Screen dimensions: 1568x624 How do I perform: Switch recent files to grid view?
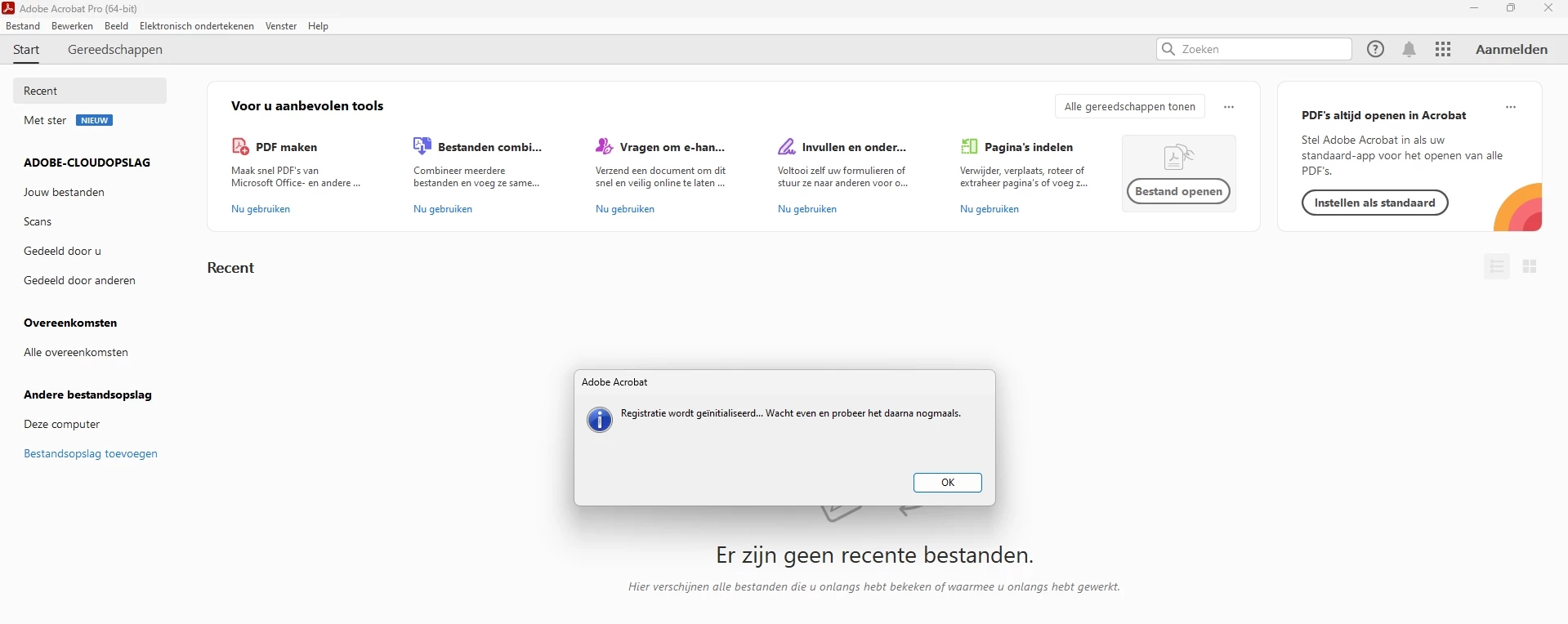click(1530, 267)
